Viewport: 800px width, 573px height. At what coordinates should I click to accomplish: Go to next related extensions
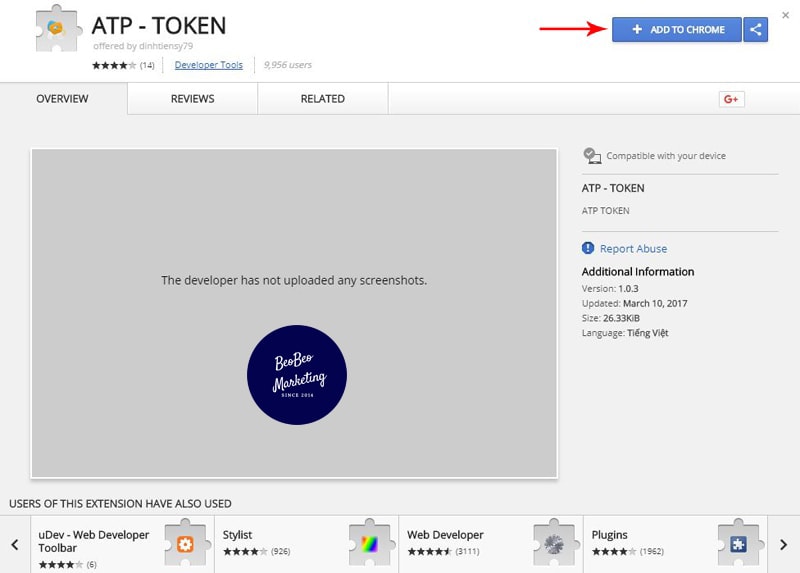[784, 544]
